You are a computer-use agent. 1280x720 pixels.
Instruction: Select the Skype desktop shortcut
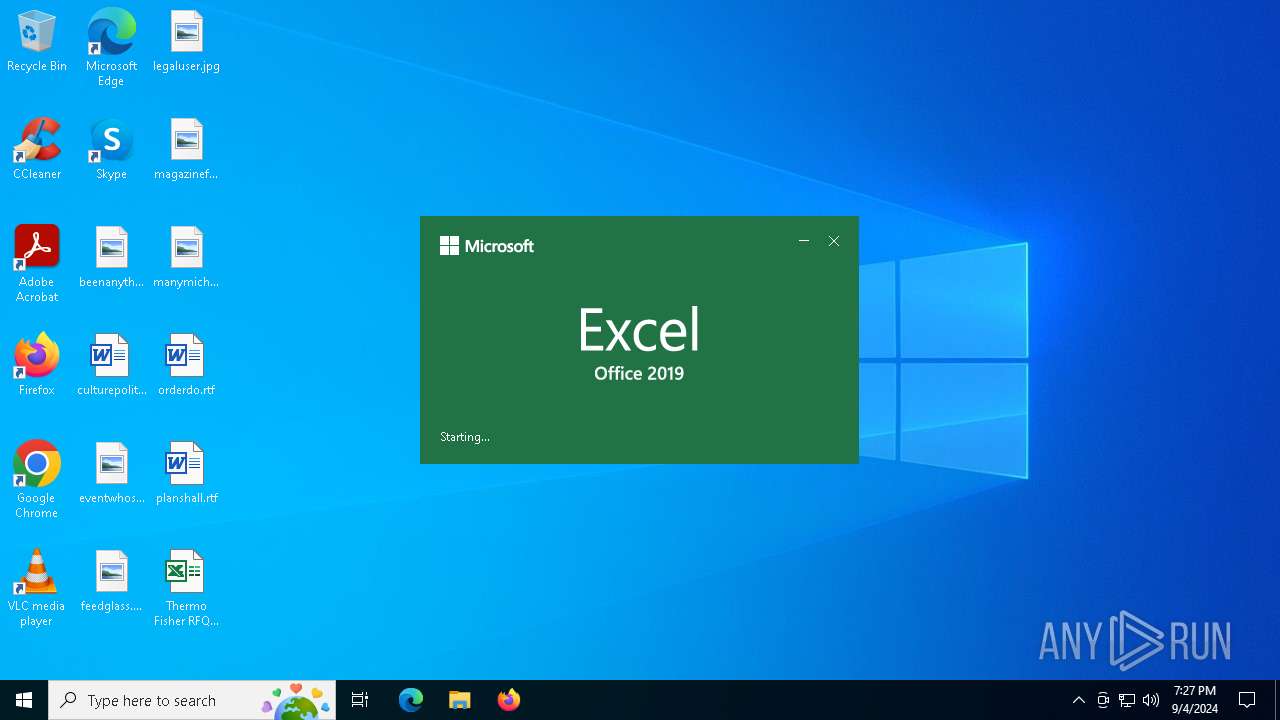pos(111,150)
